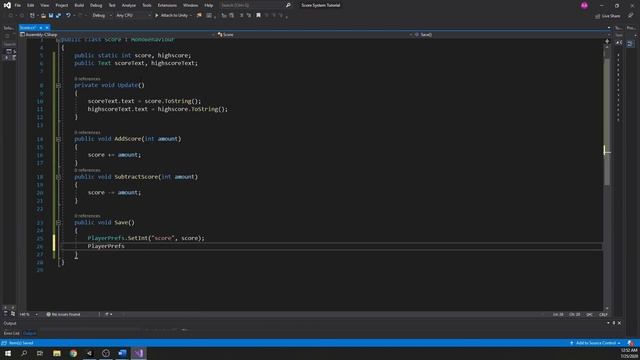The height and width of the screenshot is (360, 640).
Task: Click the Save file toolbar icon
Action: (51, 16)
